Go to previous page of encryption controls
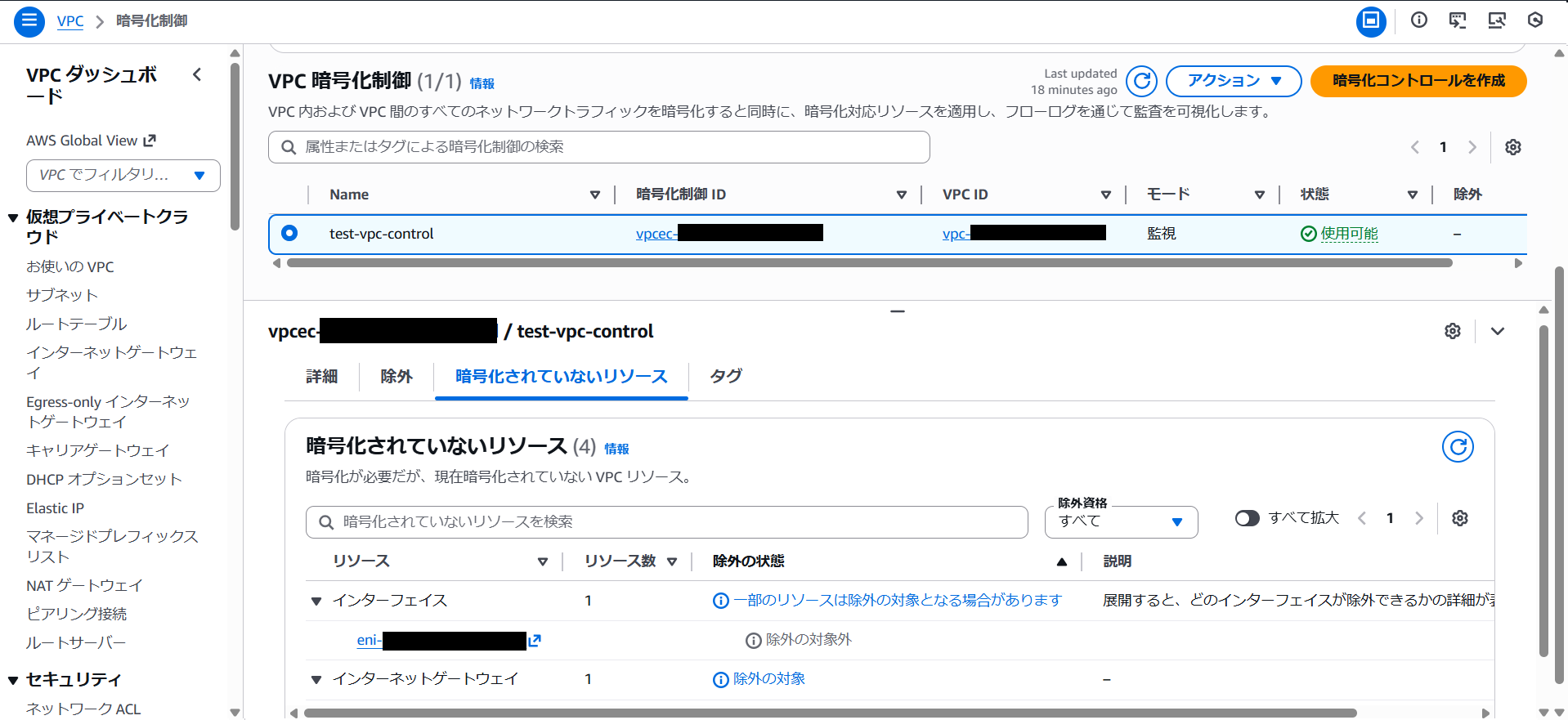Screen dimensions: 1568x720 pyautogui.click(x=1415, y=147)
